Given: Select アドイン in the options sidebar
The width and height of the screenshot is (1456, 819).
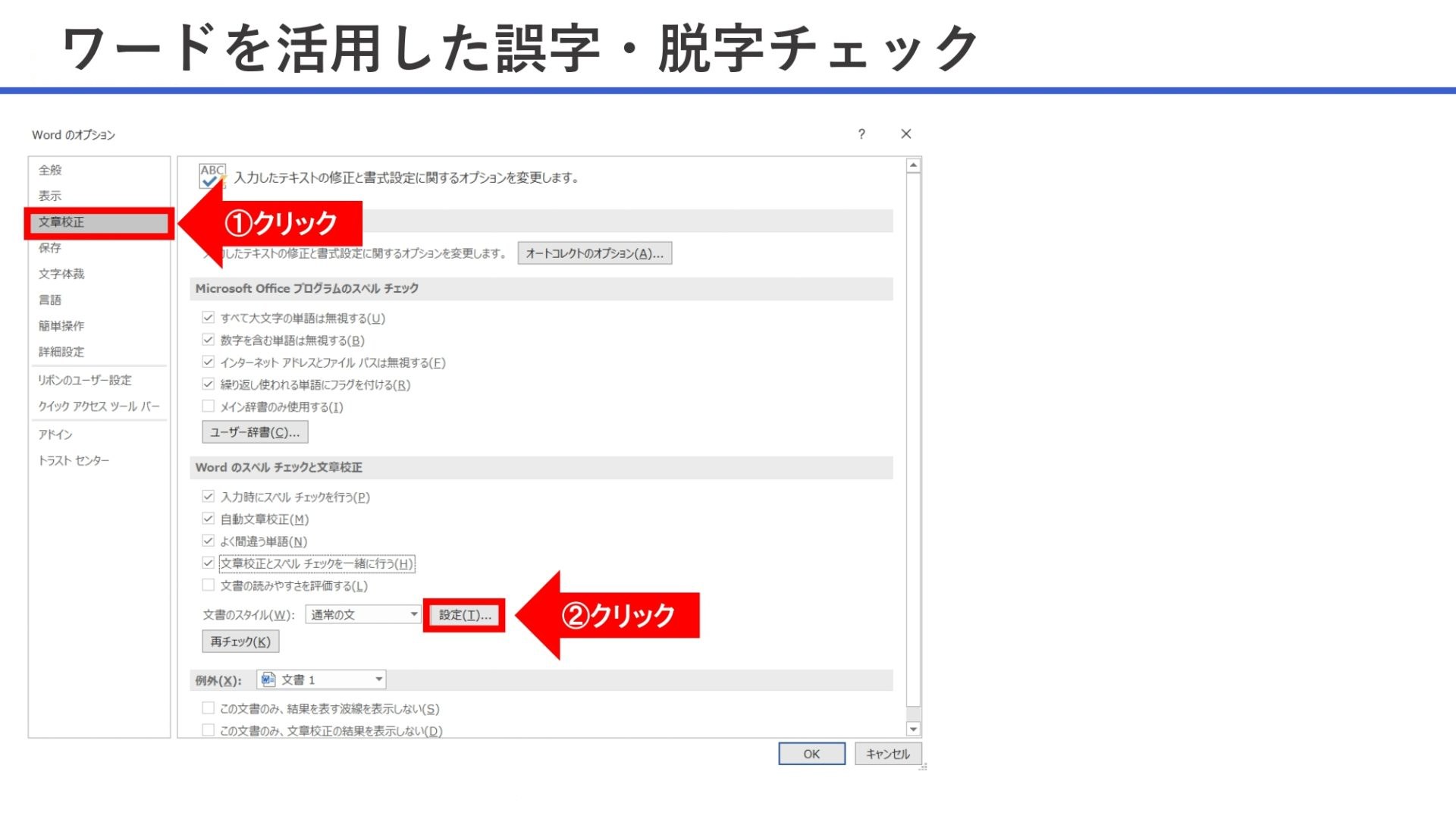Looking at the screenshot, I should coord(99,435).
